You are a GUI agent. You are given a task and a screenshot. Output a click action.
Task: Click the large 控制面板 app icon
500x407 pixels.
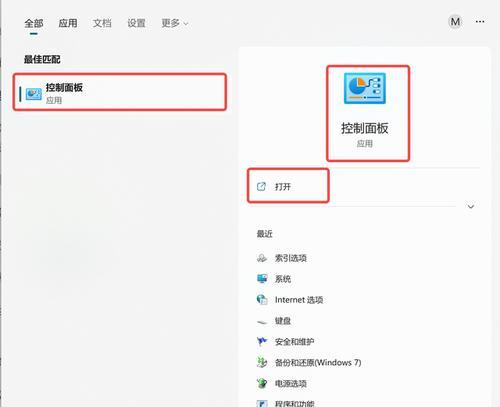click(365, 88)
